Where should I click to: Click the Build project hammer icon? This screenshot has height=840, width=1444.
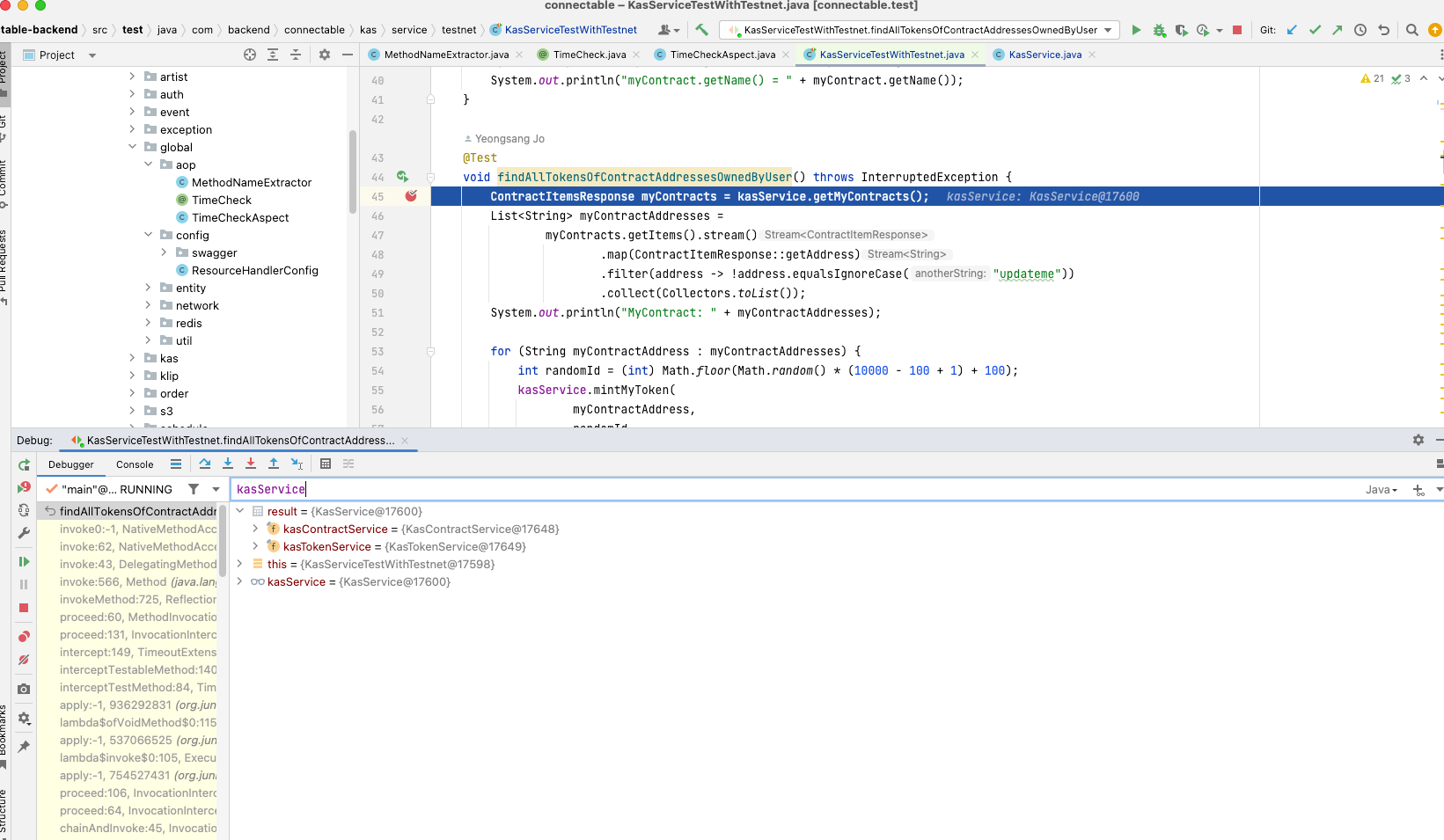[701, 30]
